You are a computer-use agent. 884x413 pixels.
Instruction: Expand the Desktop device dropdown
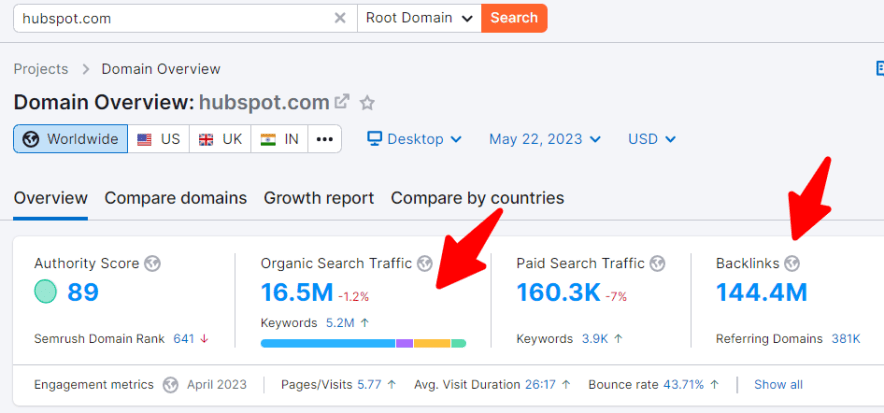(414, 139)
